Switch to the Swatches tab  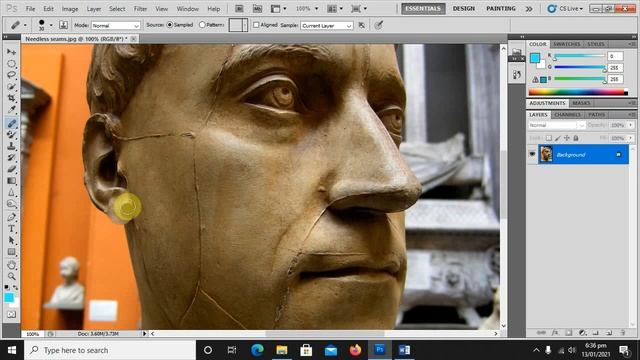click(567, 44)
